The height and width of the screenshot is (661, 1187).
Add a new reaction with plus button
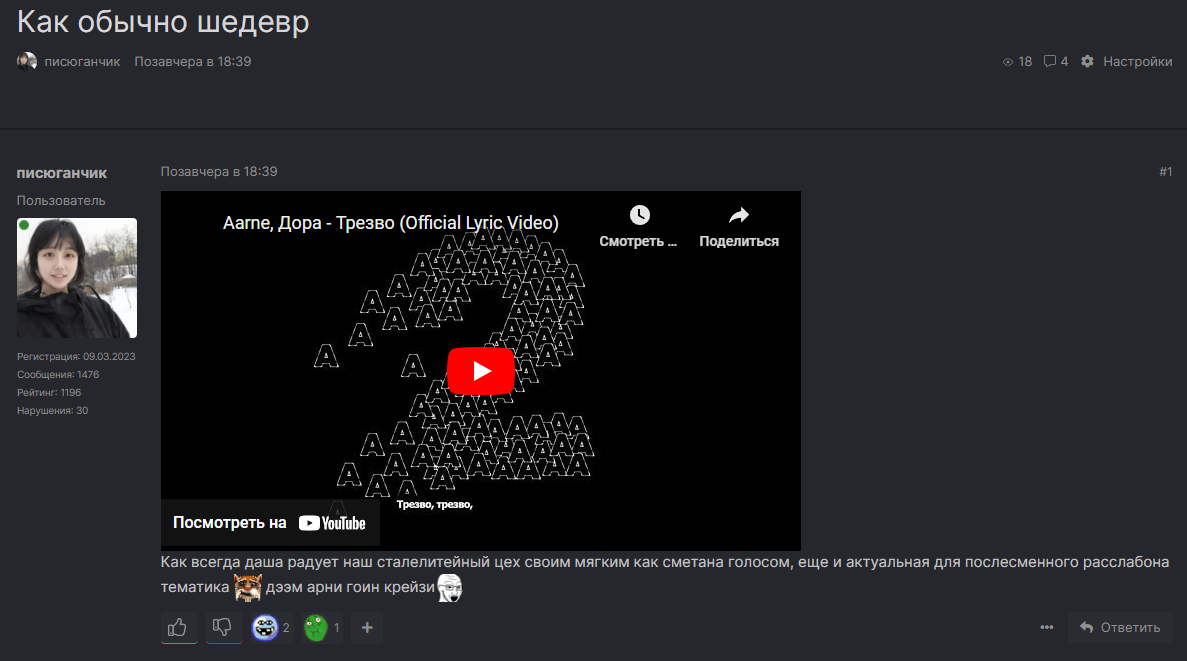tap(367, 628)
